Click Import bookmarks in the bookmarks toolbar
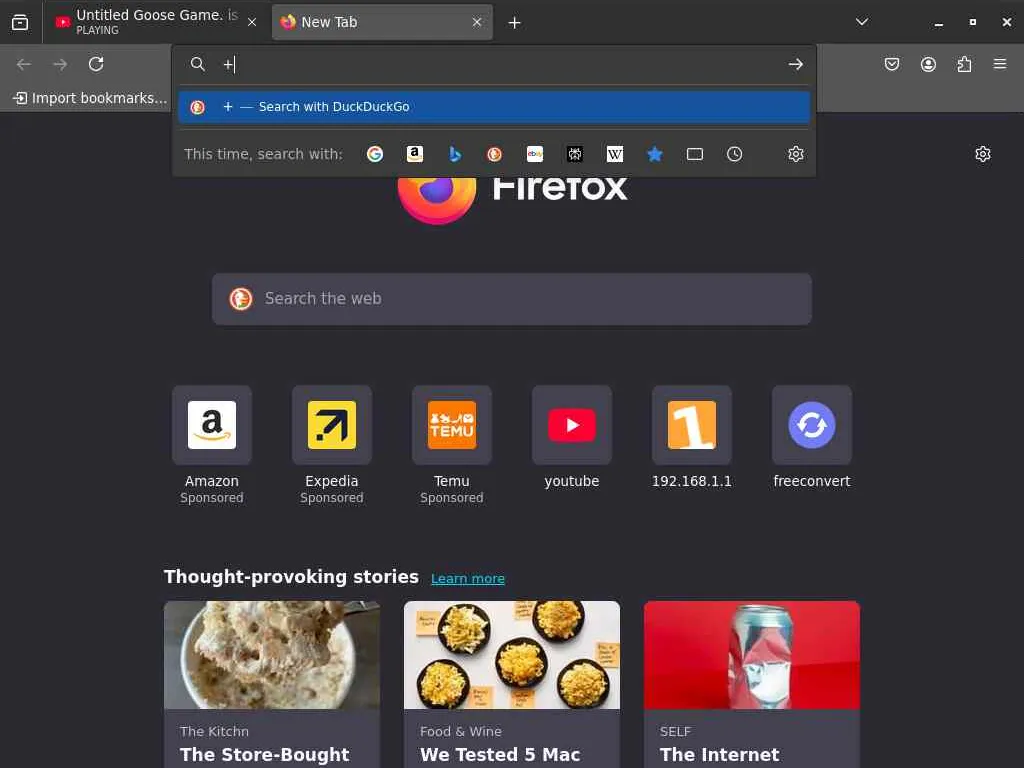The width and height of the screenshot is (1024, 768). coord(90,98)
